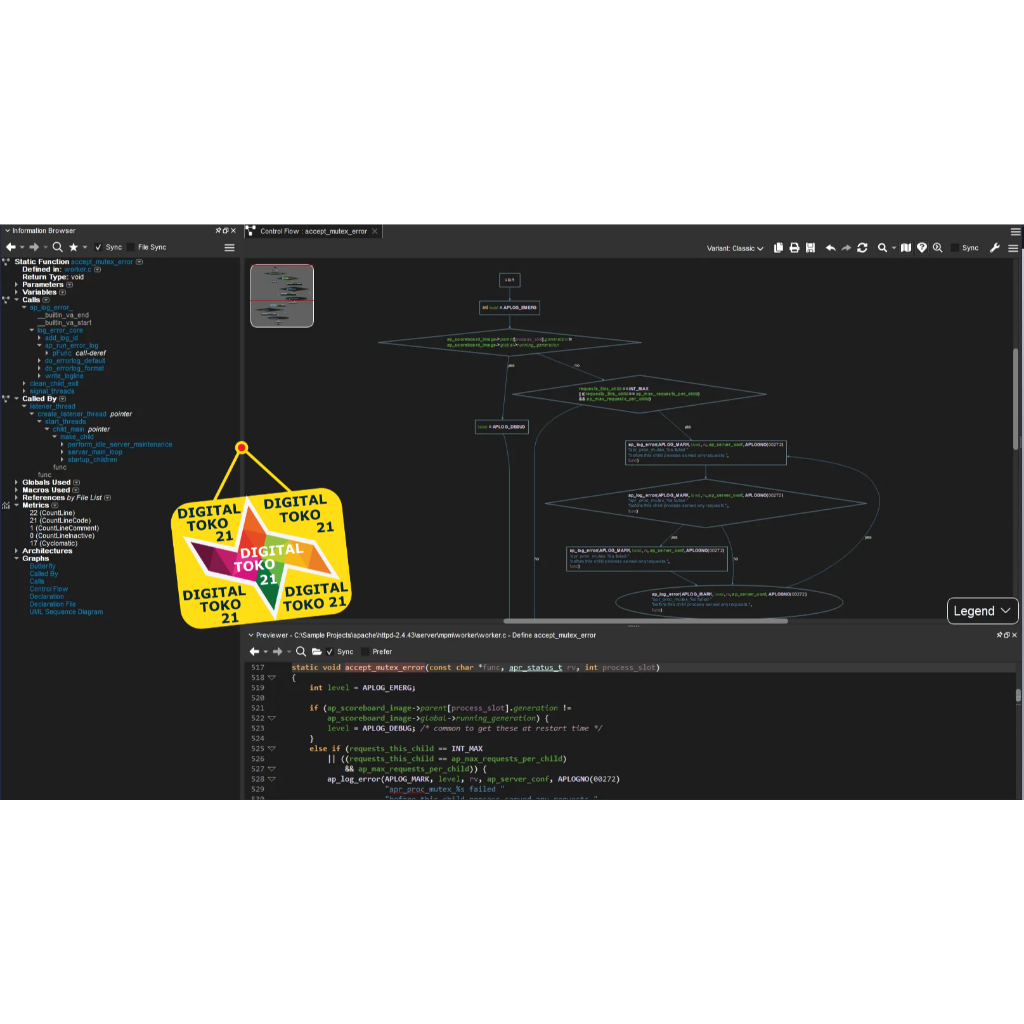The image size is (1024, 1024).
Task: Collapse Information Browser title chevron
Action: tap(7, 231)
